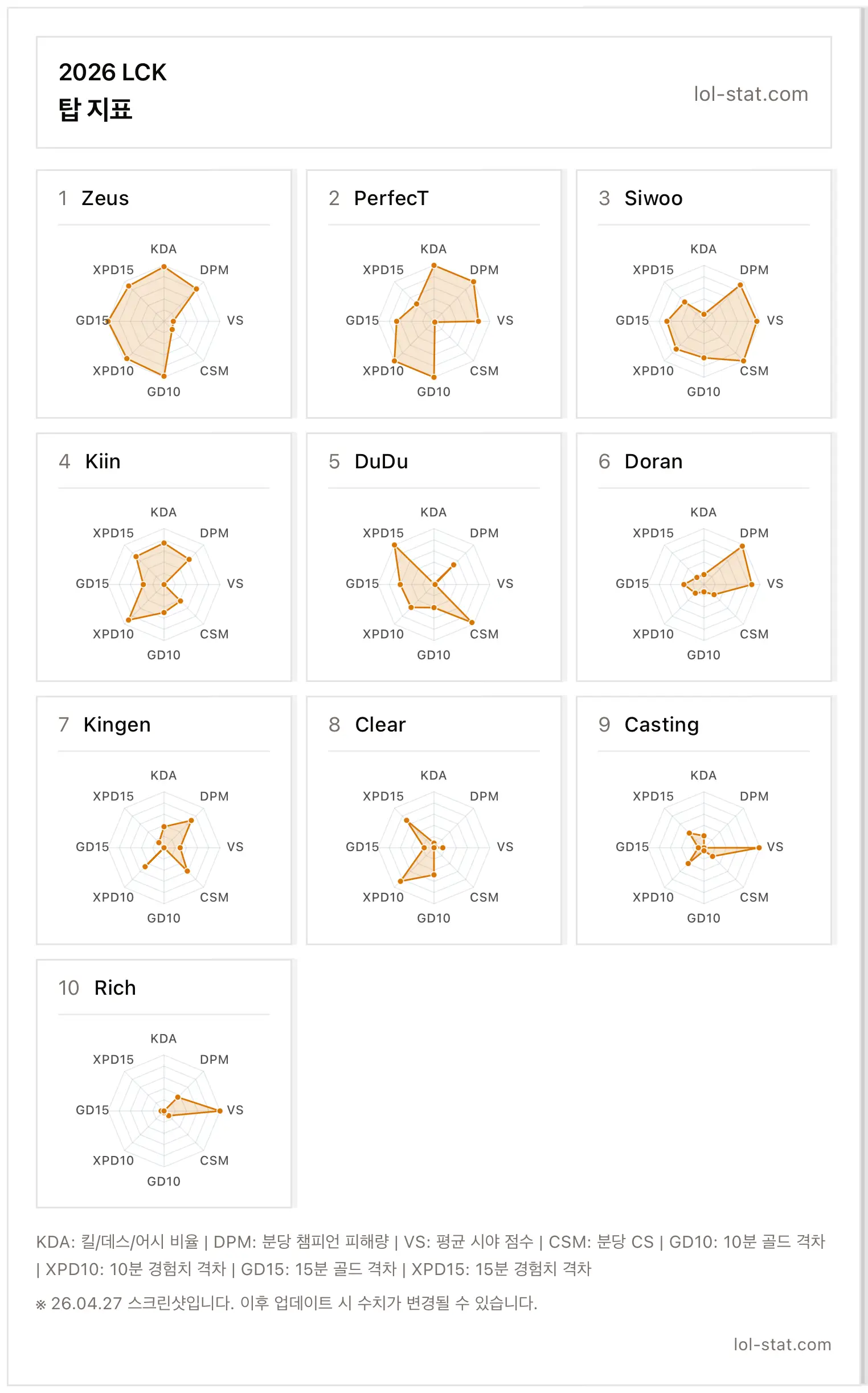Viewport: 868px width, 1393px height.
Task: Select the Doran player name
Action: (653, 461)
